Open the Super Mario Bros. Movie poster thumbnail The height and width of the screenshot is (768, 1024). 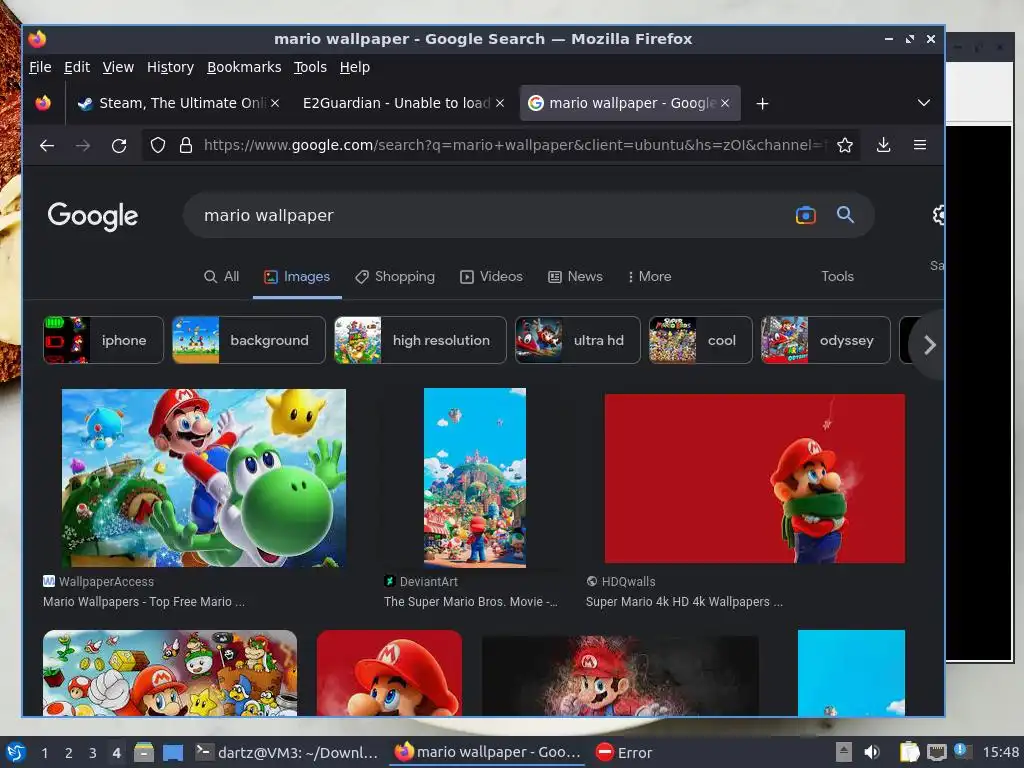click(x=475, y=477)
